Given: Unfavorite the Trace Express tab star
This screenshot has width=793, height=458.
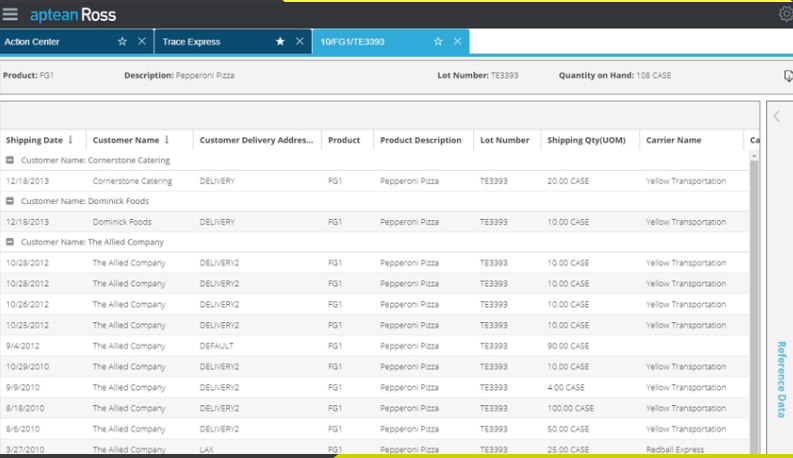Looking at the screenshot, I should point(280,42).
